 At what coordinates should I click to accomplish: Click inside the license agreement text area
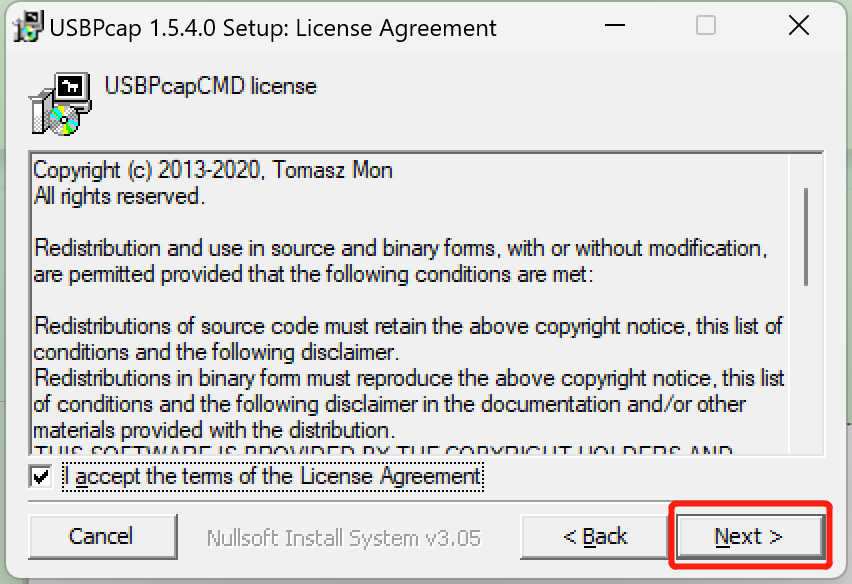pyautogui.click(x=400, y=300)
